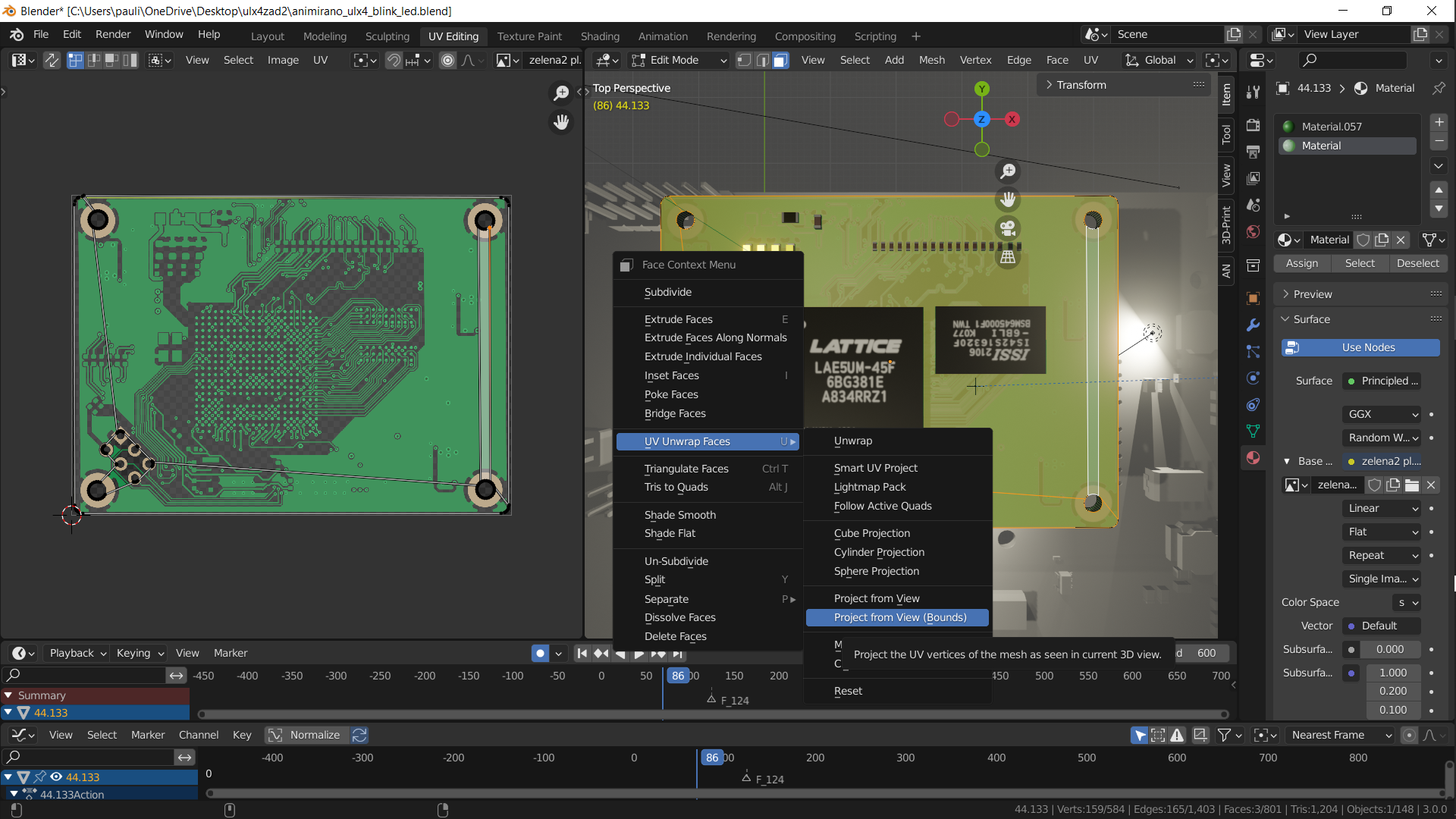Toggle camera view icon in 3D viewport
This screenshot has height=819, width=1456.
(x=1008, y=228)
